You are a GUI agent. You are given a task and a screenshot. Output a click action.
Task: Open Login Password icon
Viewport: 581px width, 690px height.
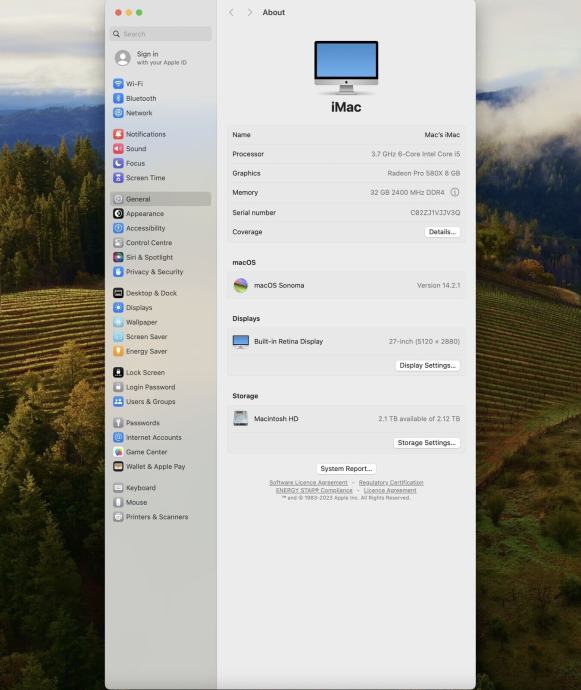118,387
